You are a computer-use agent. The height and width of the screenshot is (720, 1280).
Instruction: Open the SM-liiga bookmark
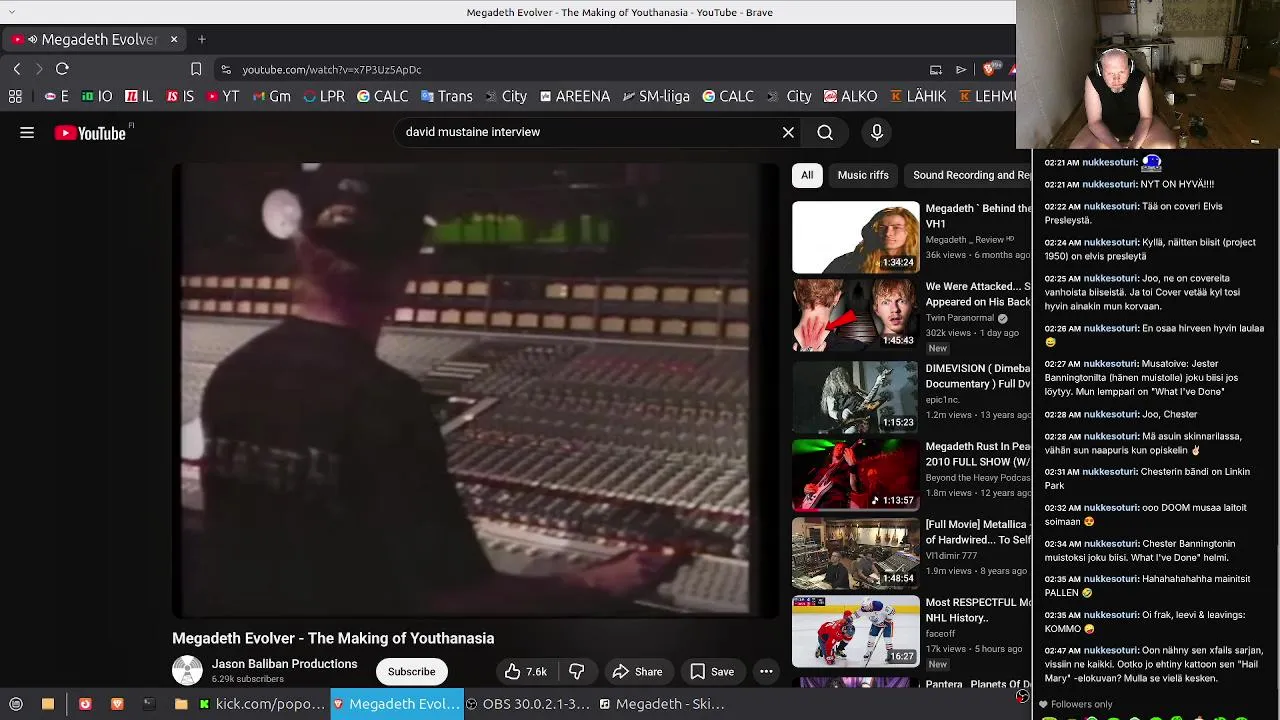[x=656, y=96]
